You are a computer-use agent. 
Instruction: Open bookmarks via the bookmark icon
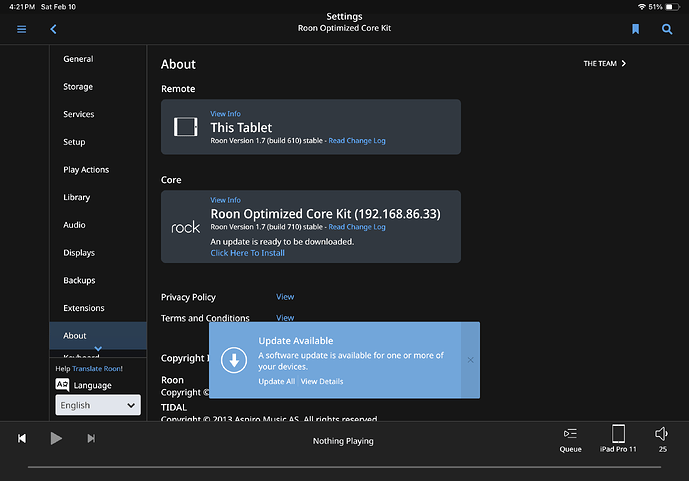[x=635, y=29]
